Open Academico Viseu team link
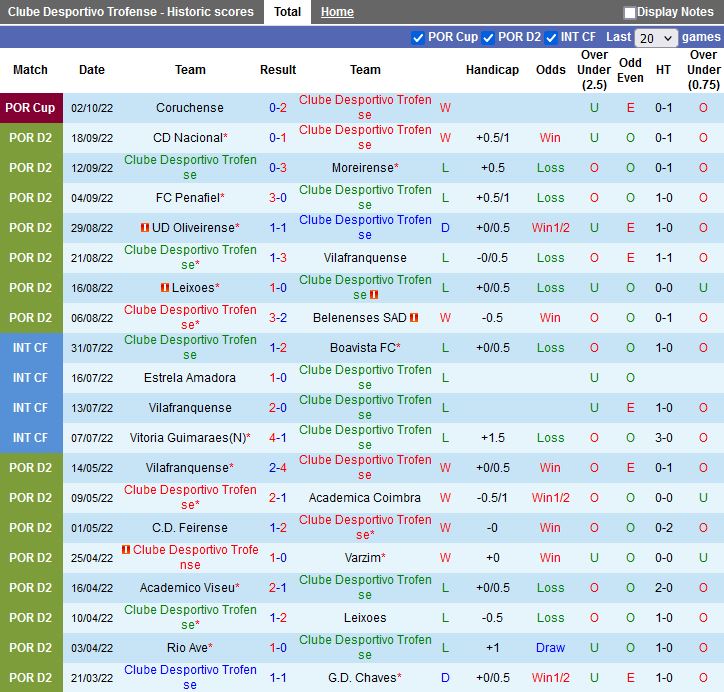This screenshot has width=724, height=692. (x=187, y=588)
